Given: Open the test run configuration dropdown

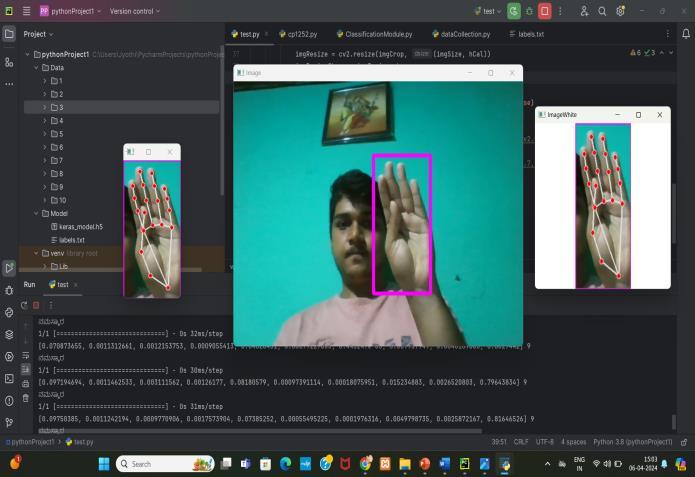Looking at the screenshot, I should [488, 11].
